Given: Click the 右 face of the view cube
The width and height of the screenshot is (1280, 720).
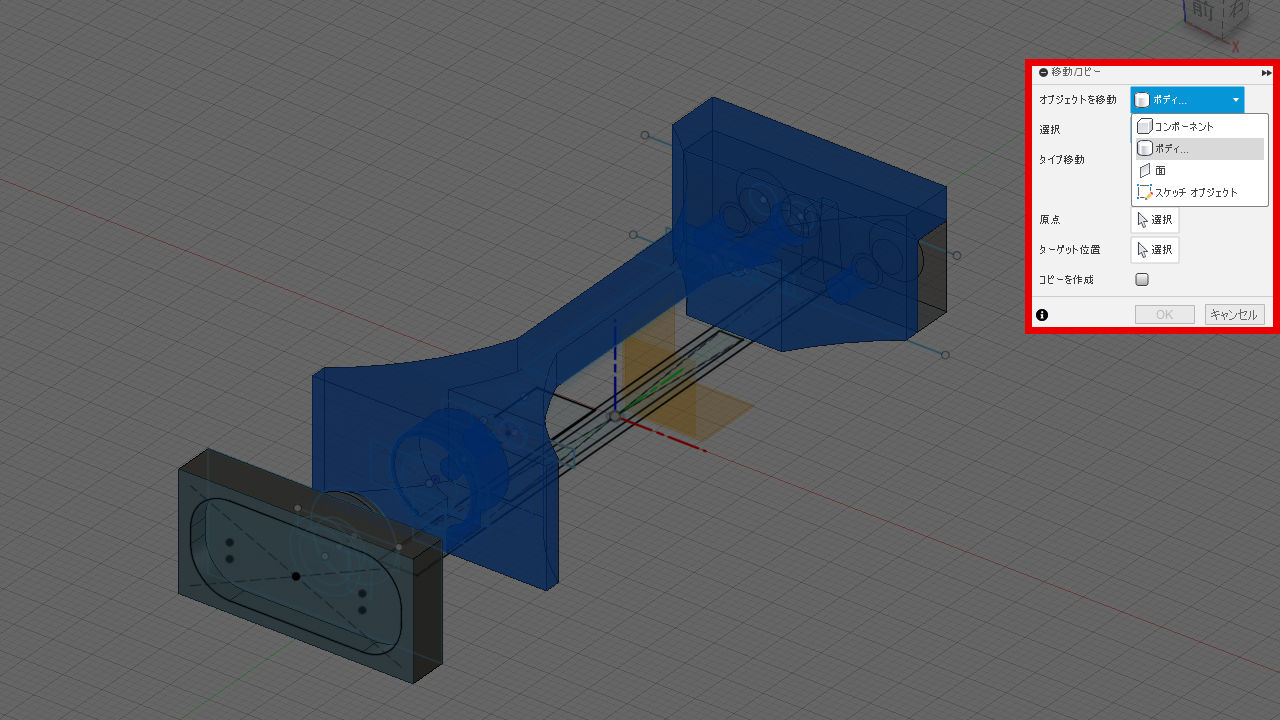Looking at the screenshot, I should (x=1236, y=10).
